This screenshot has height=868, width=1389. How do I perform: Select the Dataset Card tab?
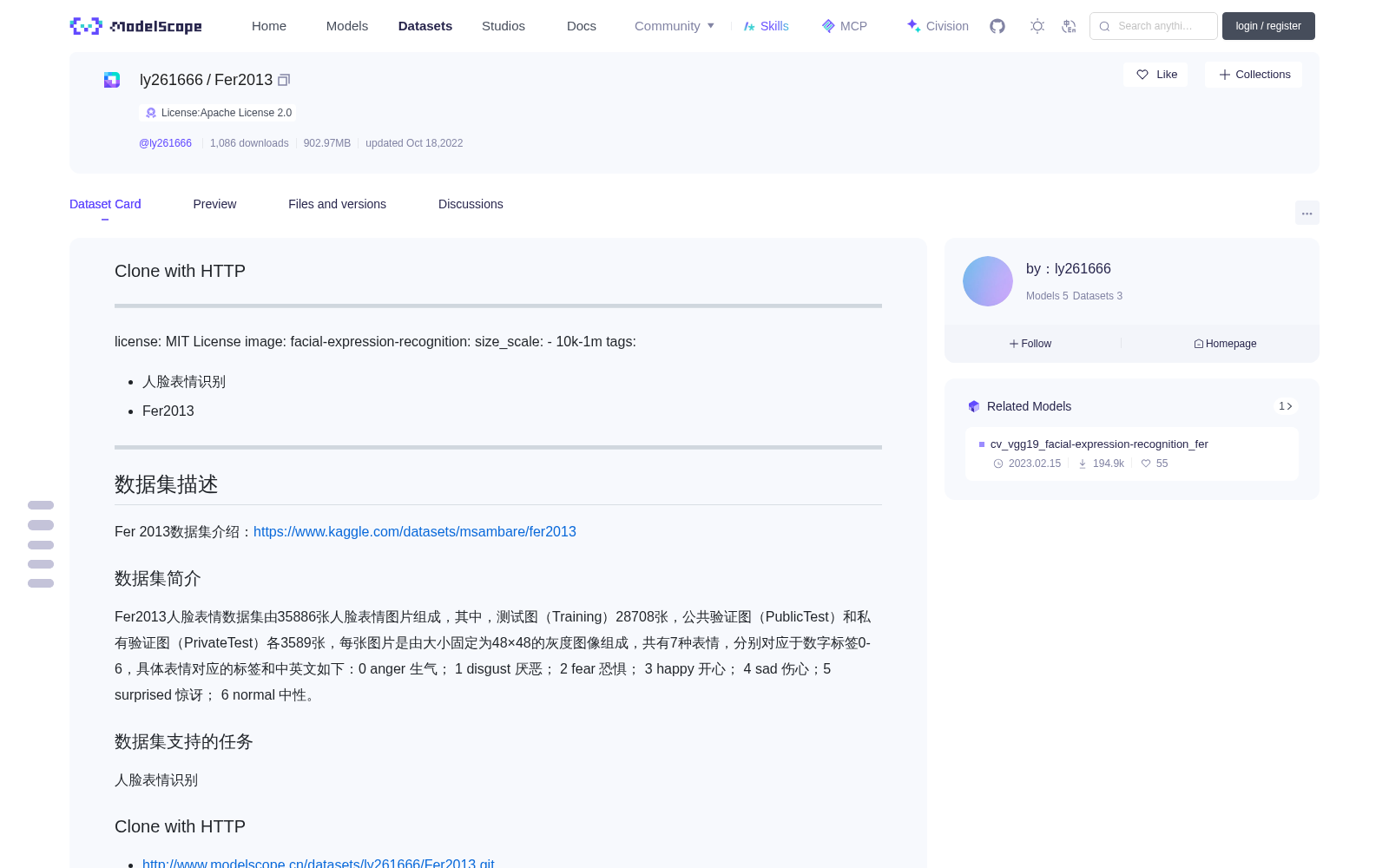coord(105,204)
